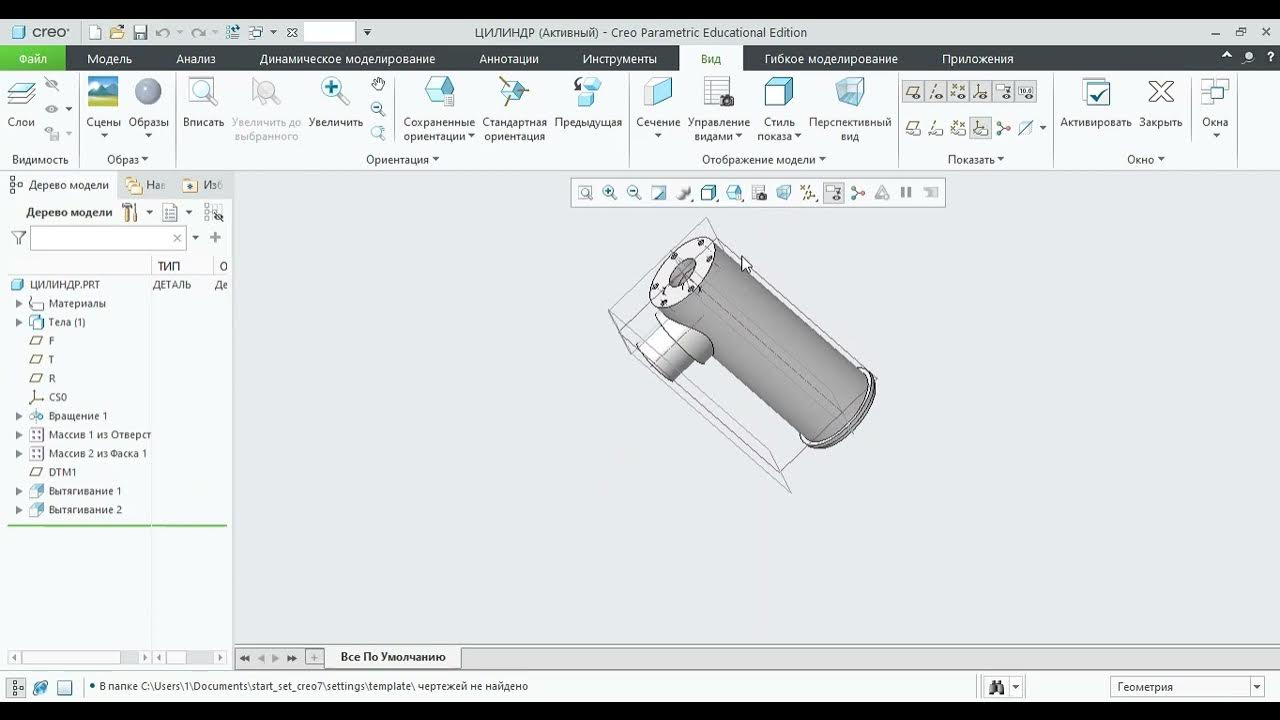Image resolution: width=1280 pixels, height=720 pixels.
Task: Toggle plane display eye in Показать
Action: pos(913,93)
